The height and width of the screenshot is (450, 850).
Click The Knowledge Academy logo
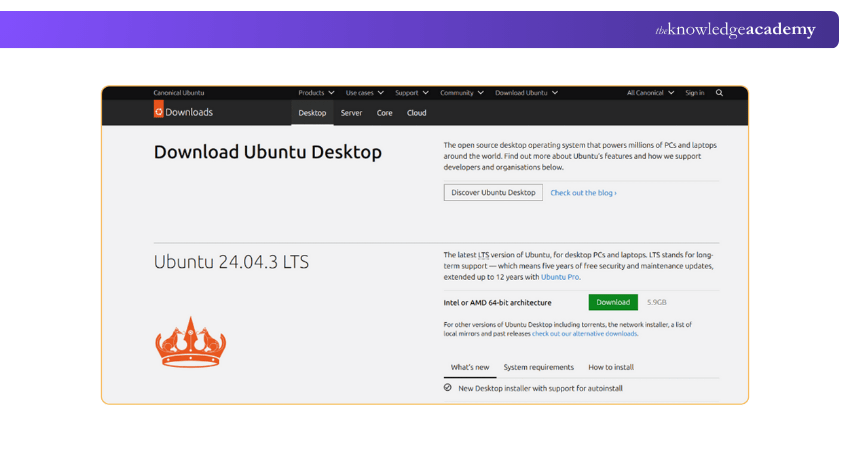coord(735,29)
